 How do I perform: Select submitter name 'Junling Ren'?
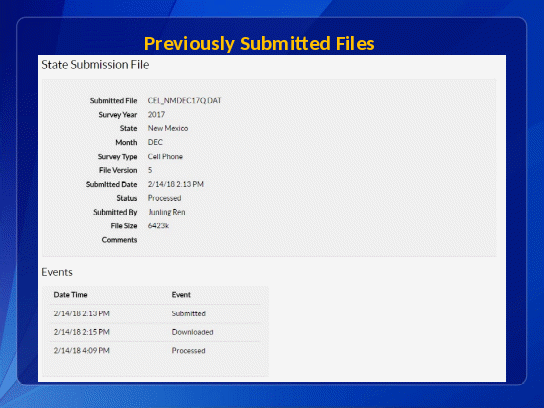[x=167, y=212]
